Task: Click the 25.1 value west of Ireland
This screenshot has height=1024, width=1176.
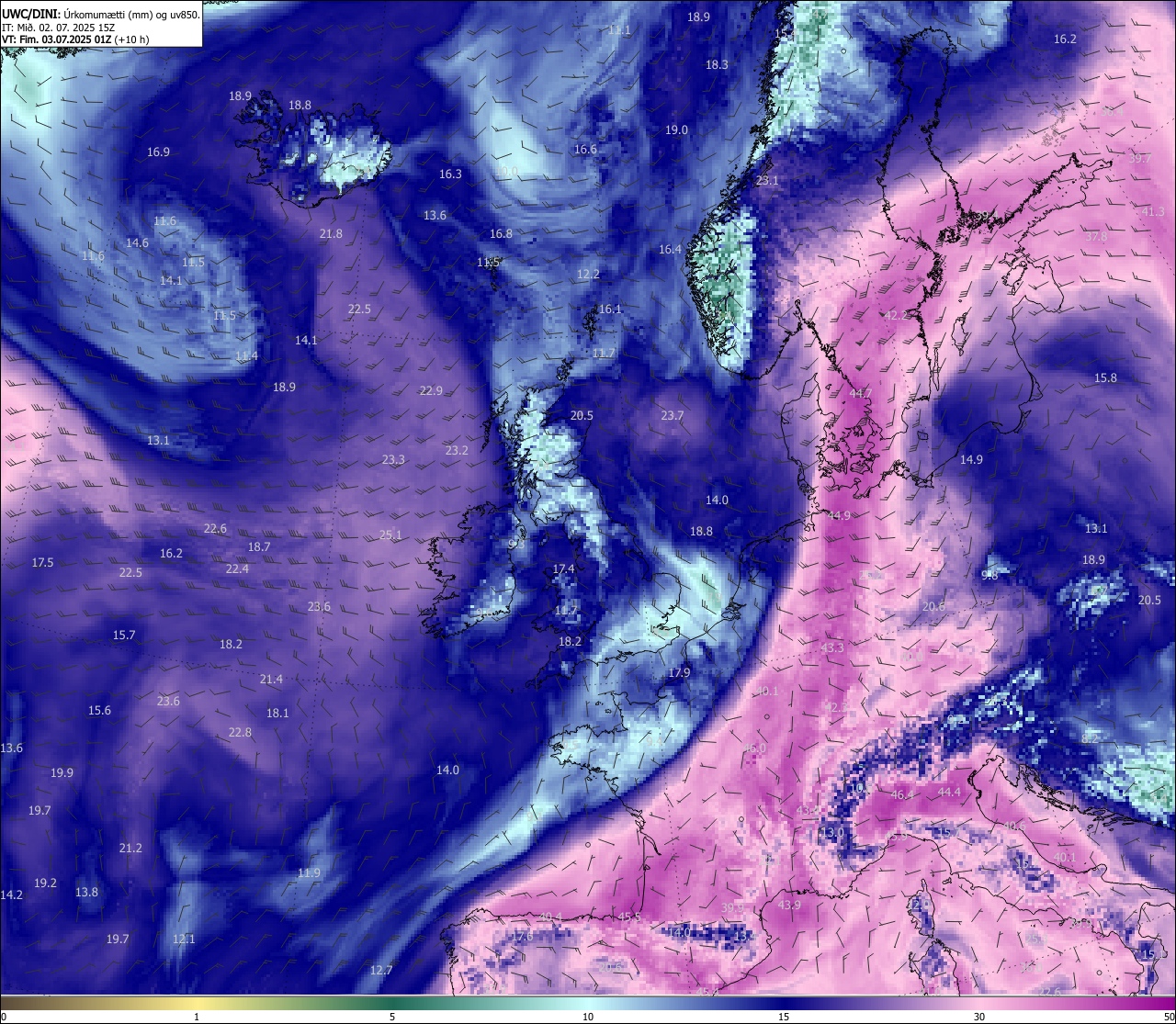Action: point(390,535)
